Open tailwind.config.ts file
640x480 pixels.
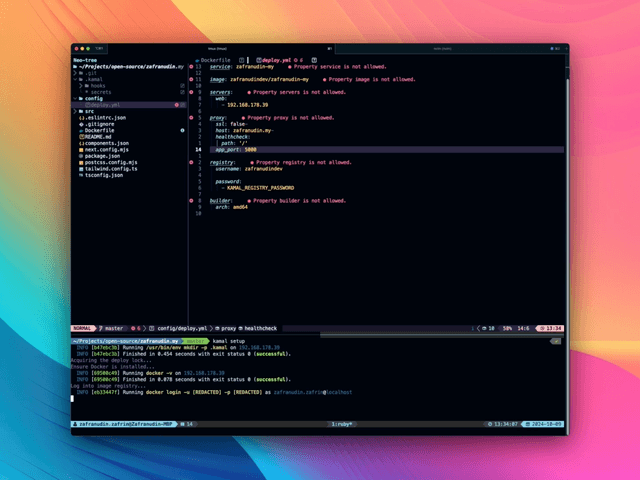coord(111,169)
